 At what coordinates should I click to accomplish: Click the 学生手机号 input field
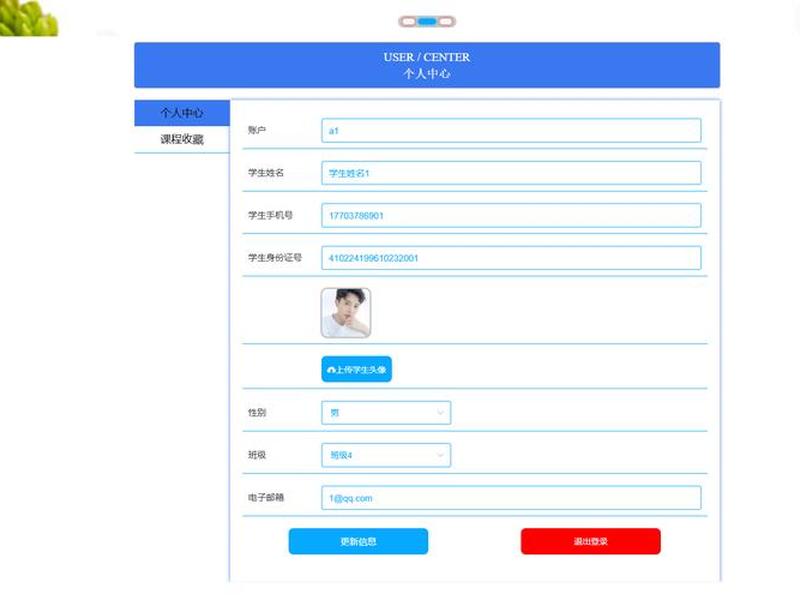(x=511, y=215)
